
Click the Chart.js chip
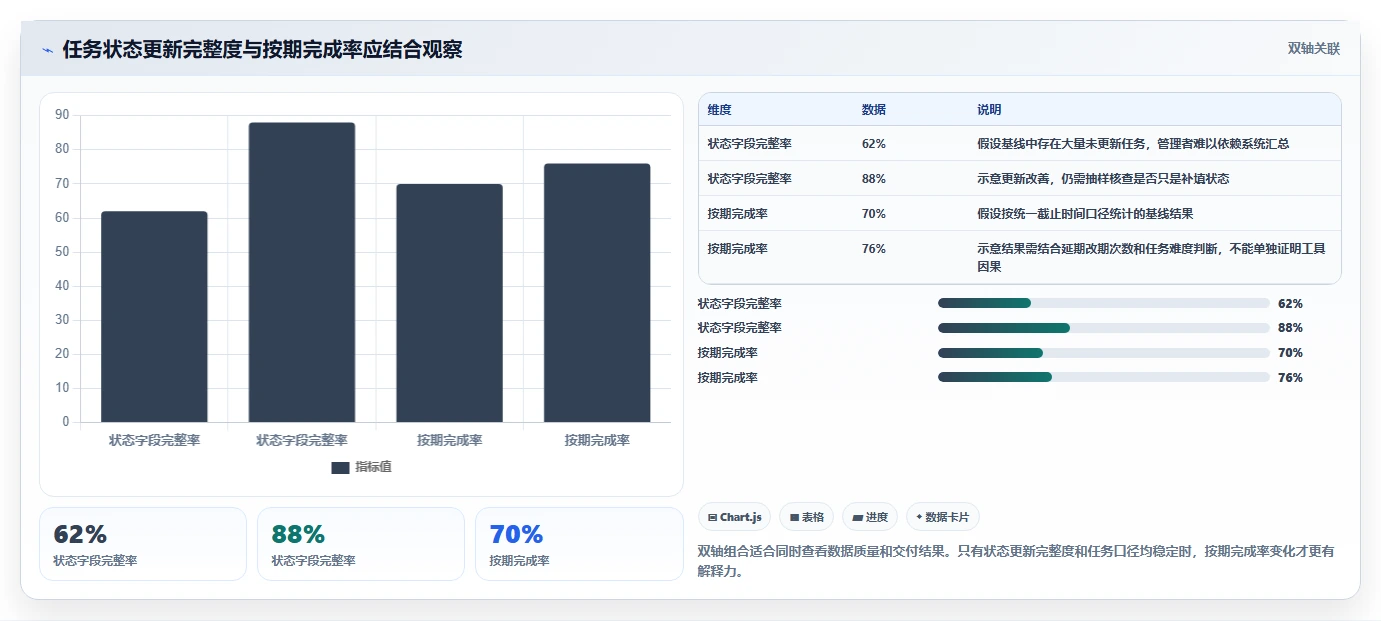click(734, 517)
